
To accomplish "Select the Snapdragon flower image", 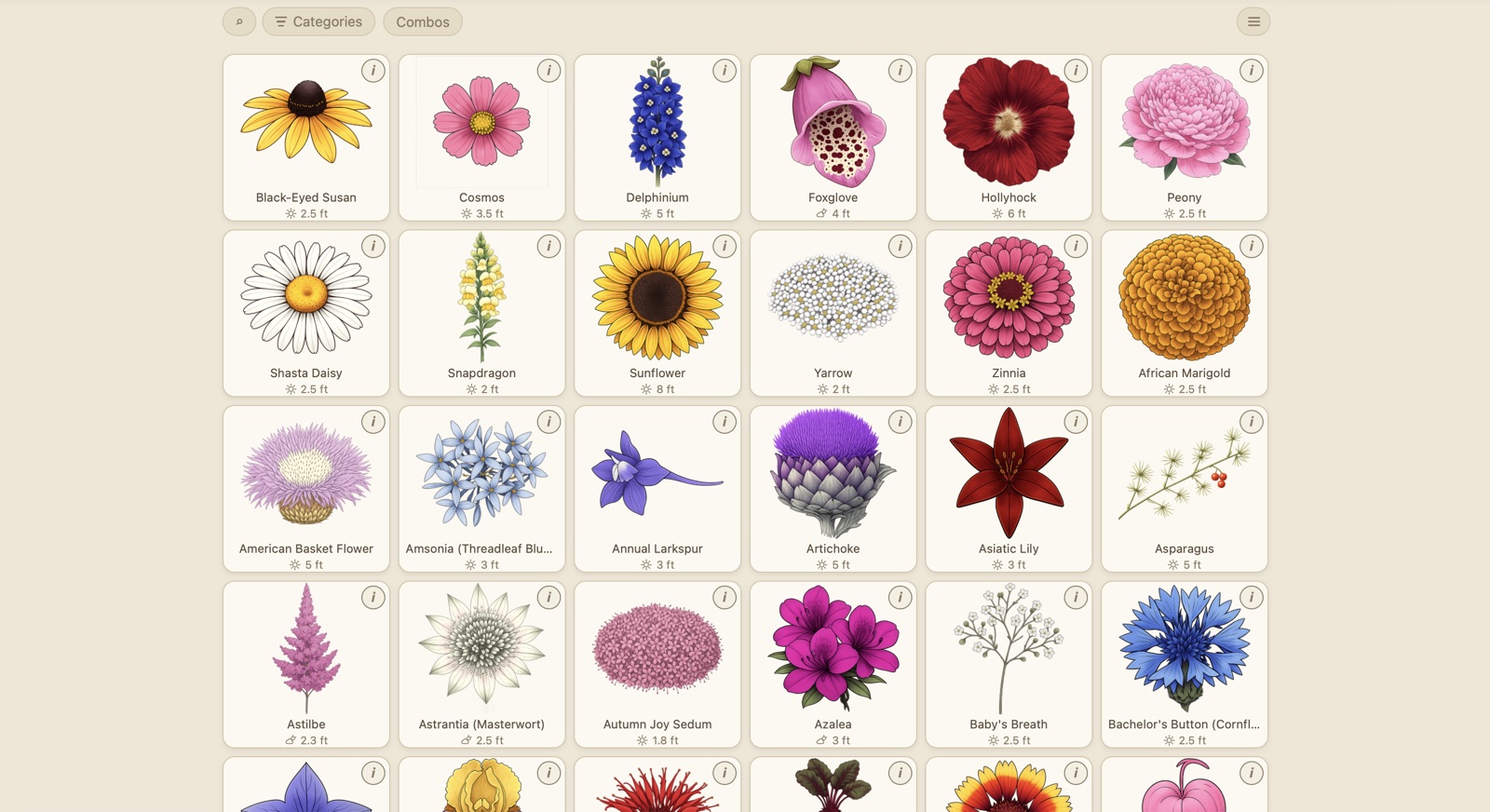I will [x=481, y=297].
